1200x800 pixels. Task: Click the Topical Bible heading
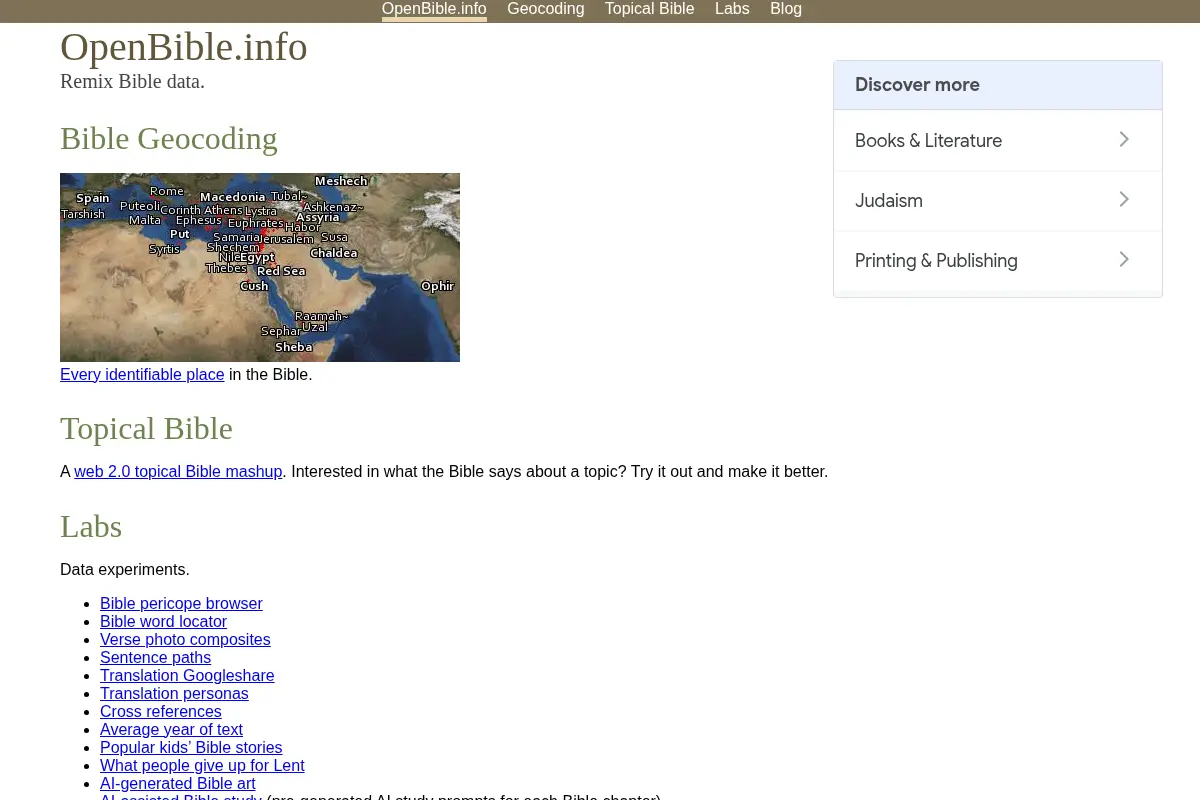(146, 428)
